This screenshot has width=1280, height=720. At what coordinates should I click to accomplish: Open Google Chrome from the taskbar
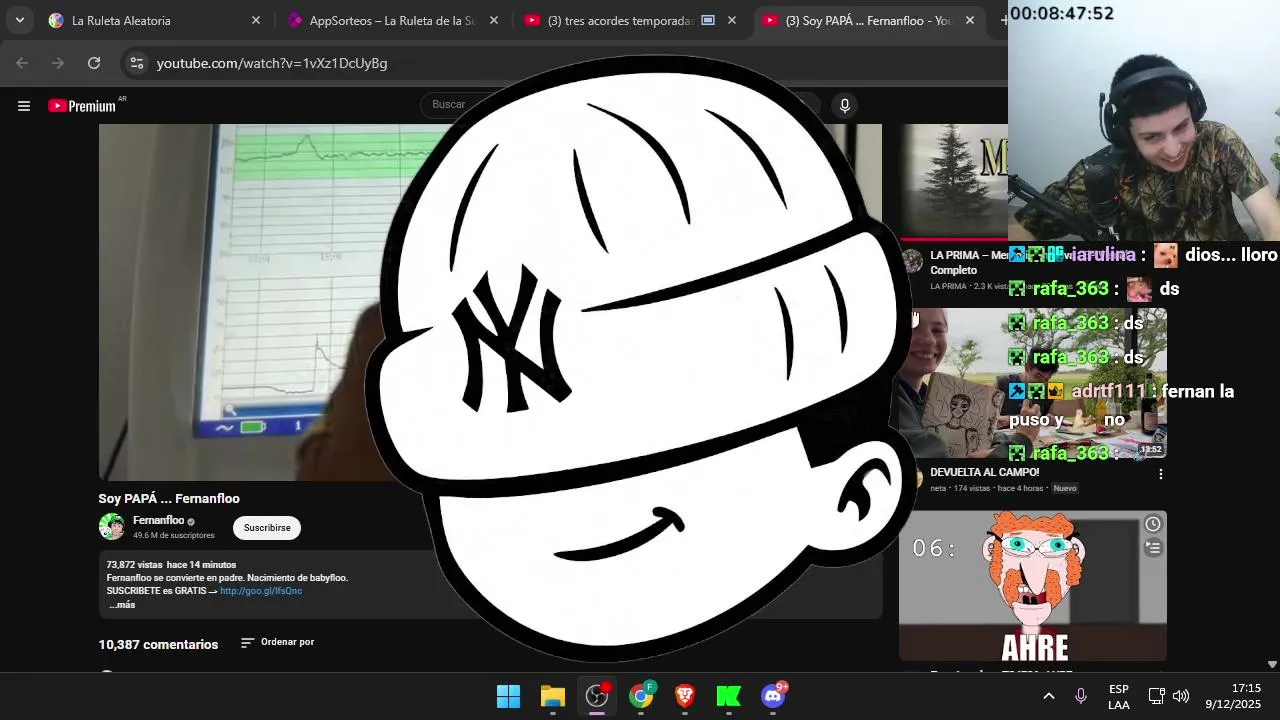click(x=641, y=696)
